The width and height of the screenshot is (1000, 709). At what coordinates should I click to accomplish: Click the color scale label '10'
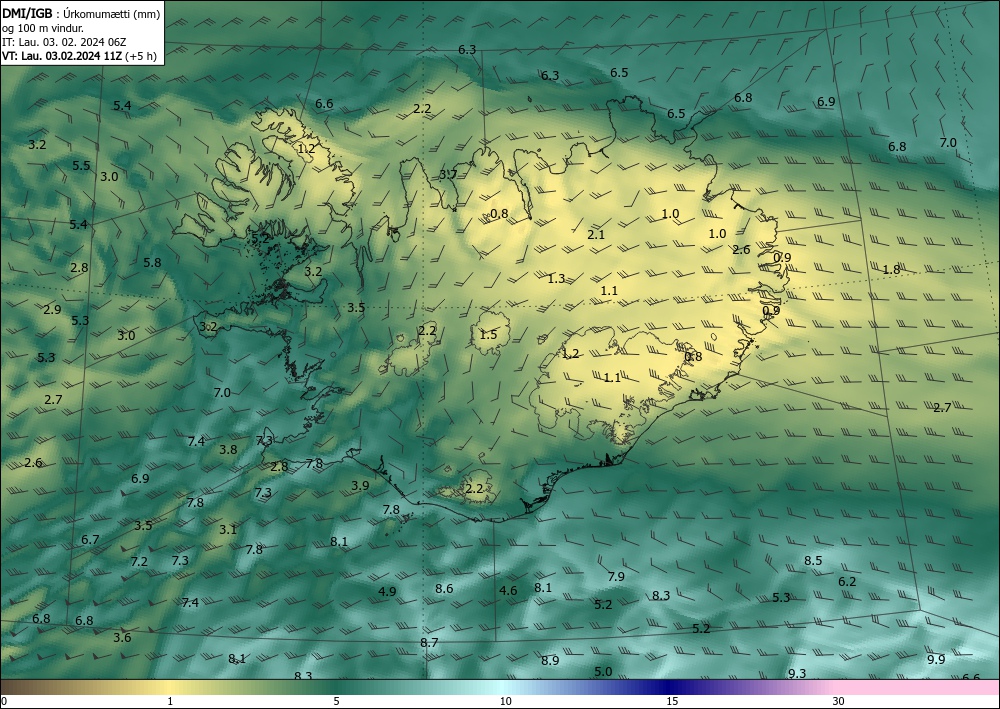(x=505, y=701)
